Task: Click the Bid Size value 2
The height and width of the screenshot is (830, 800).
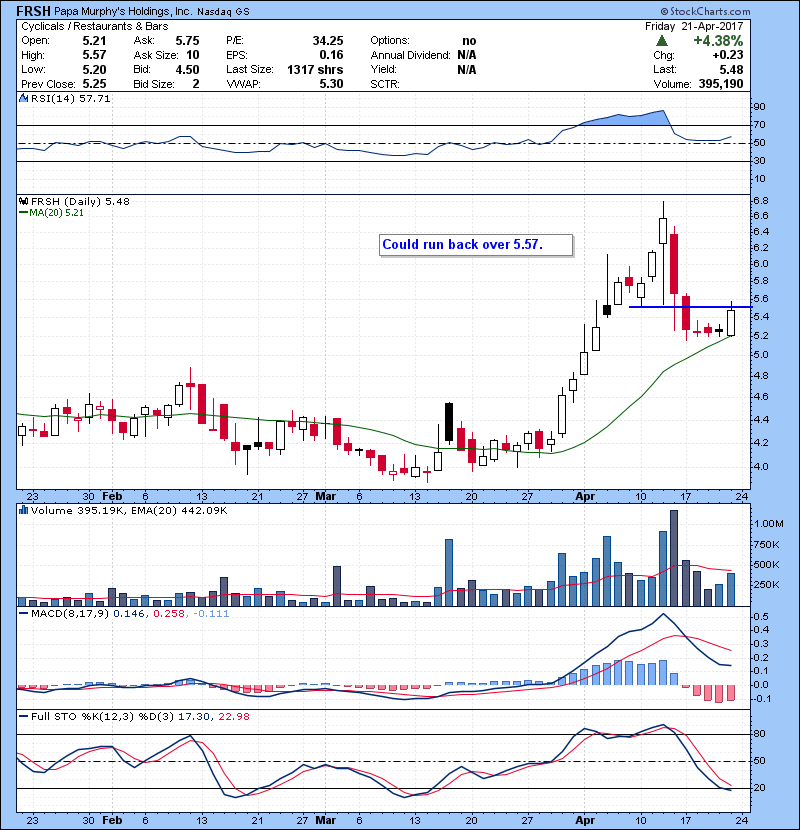Action: pyautogui.click(x=196, y=84)
